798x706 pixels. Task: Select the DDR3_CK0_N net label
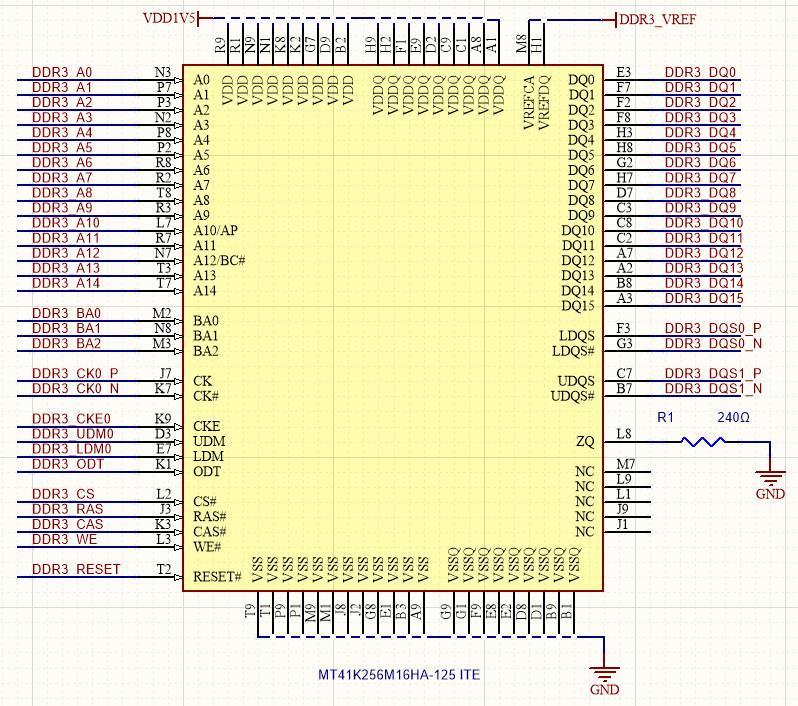point(75,388)
